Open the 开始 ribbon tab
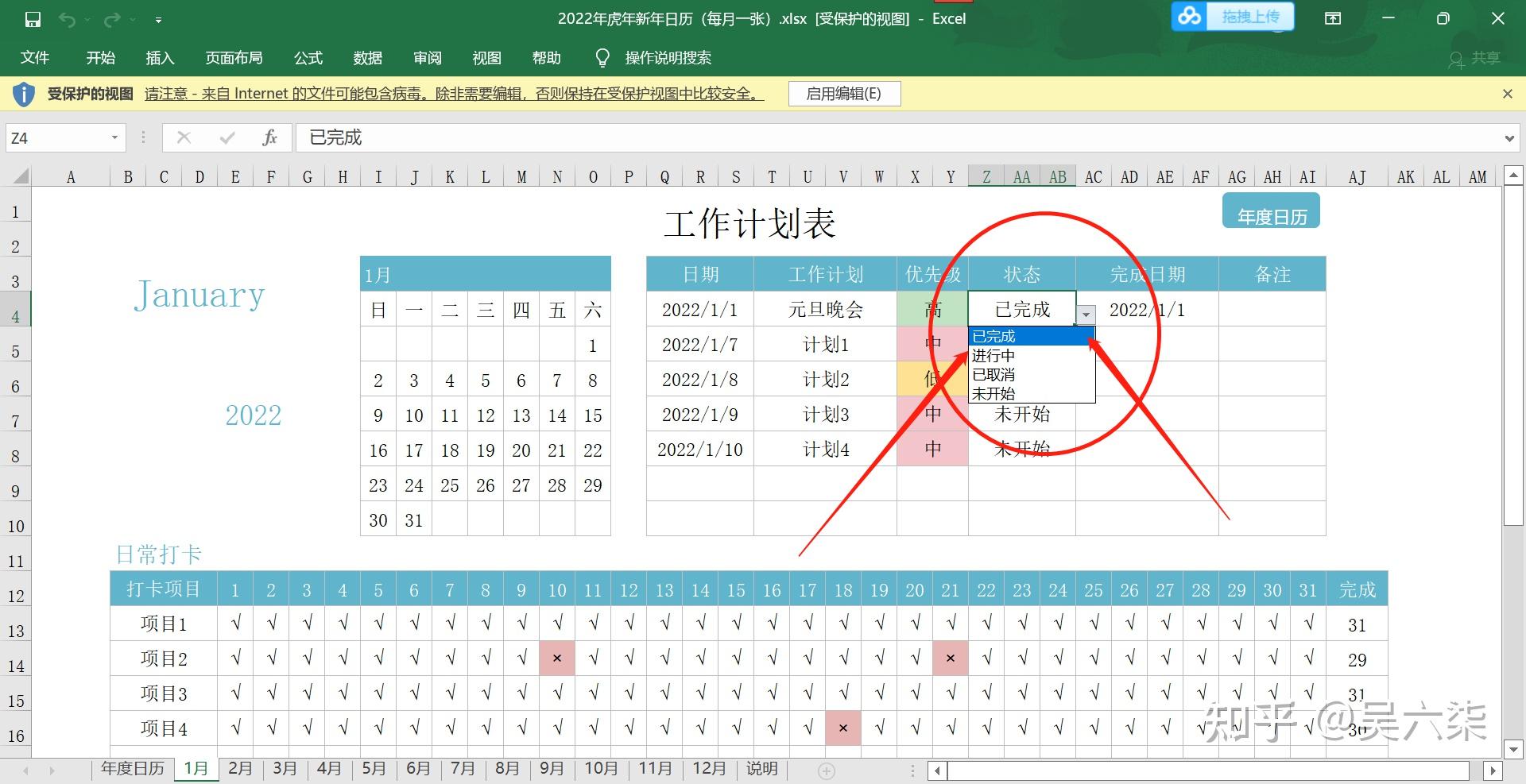1526x784 pixels. click(101, 58)
